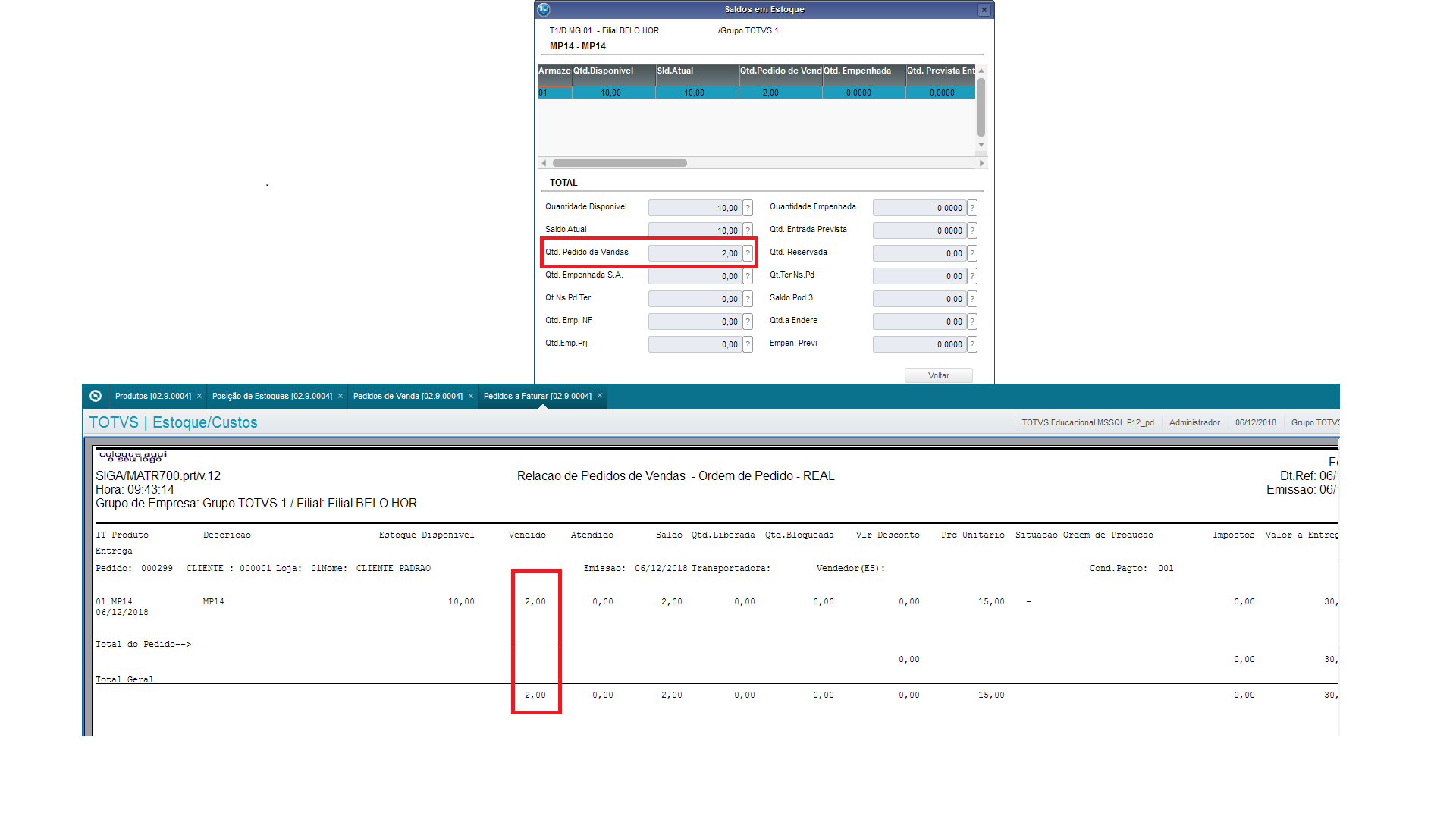
Task: Open help for Saldo Pod.3 field
Action: pyautogui.click(x=972, y=299)
